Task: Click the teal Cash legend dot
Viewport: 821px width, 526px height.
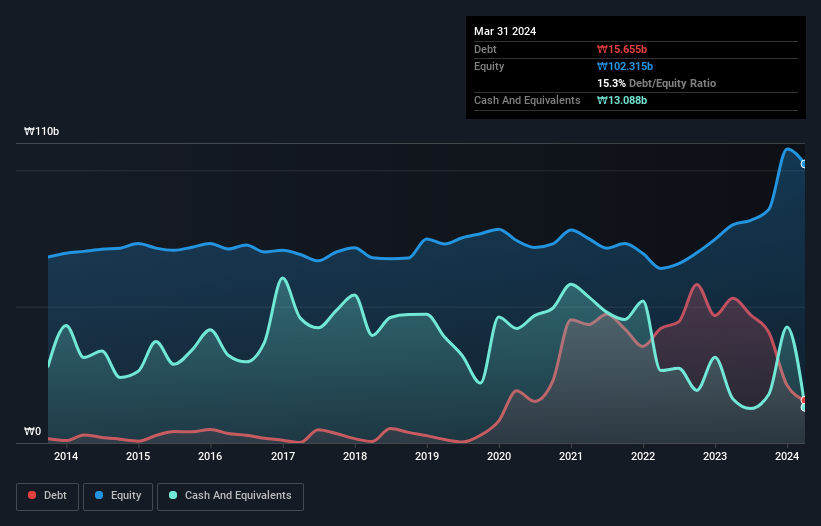Action: coord(173,495)
